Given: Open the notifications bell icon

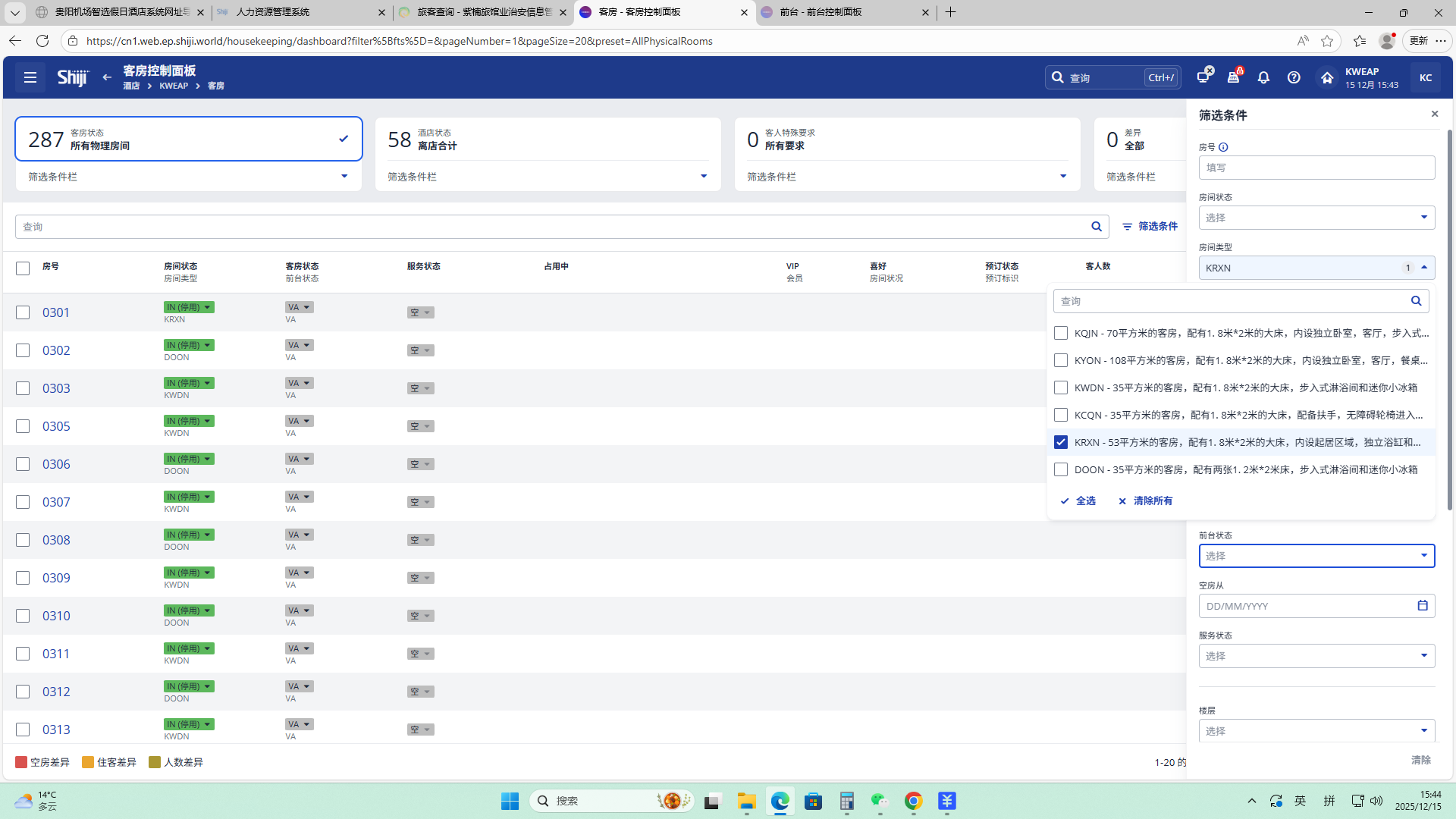Looking at the screenshot, I should coord(1263,77).
